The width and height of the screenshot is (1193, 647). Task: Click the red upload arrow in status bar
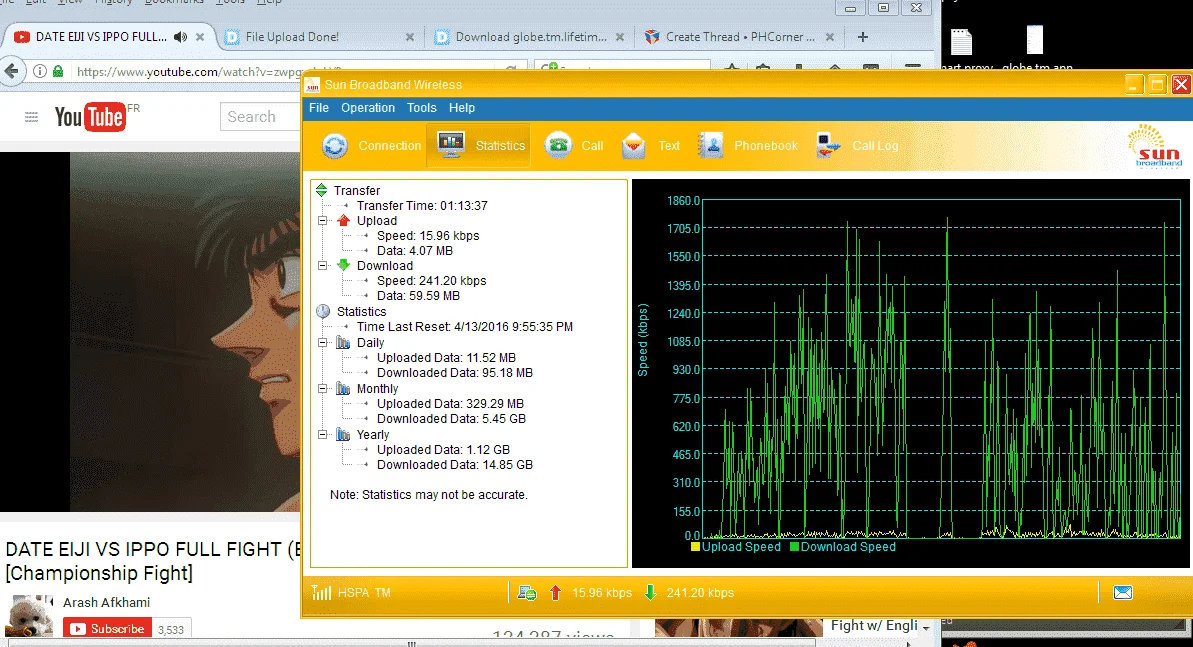click(x=555, y=592)
